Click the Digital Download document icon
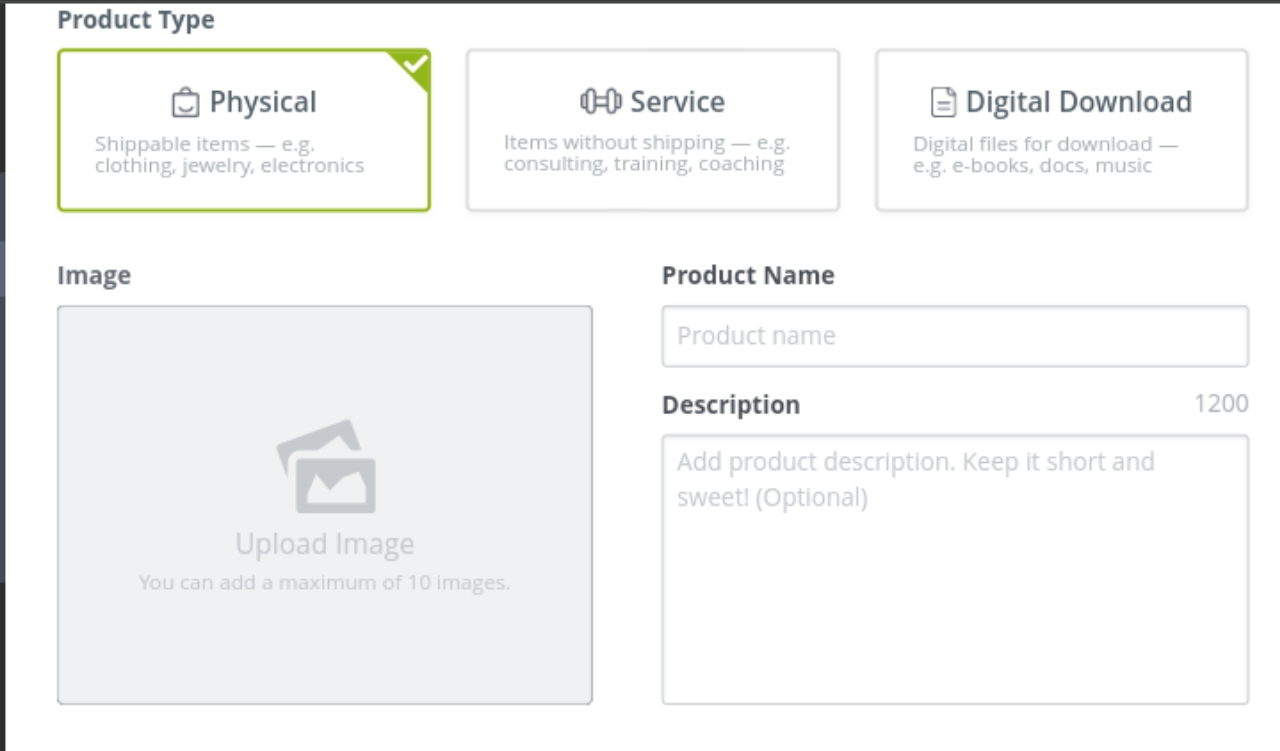This screenshot has width=1280, height=751. point(941,101)
